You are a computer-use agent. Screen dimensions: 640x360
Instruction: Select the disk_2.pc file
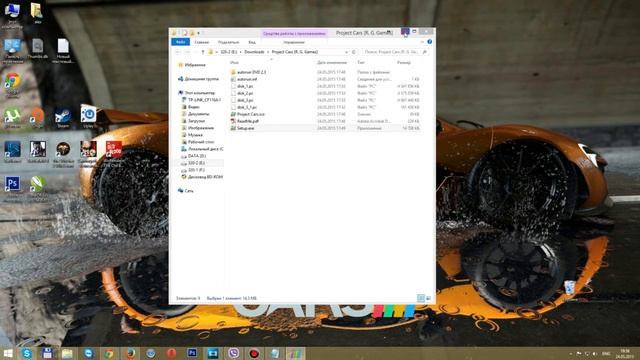pos(242,93)
